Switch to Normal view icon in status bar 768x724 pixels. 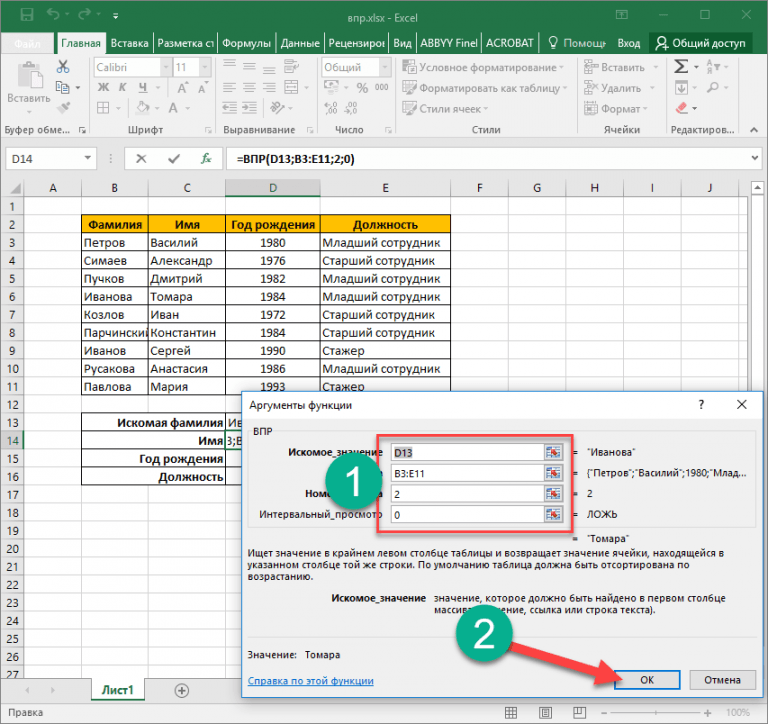coord(511,713)
